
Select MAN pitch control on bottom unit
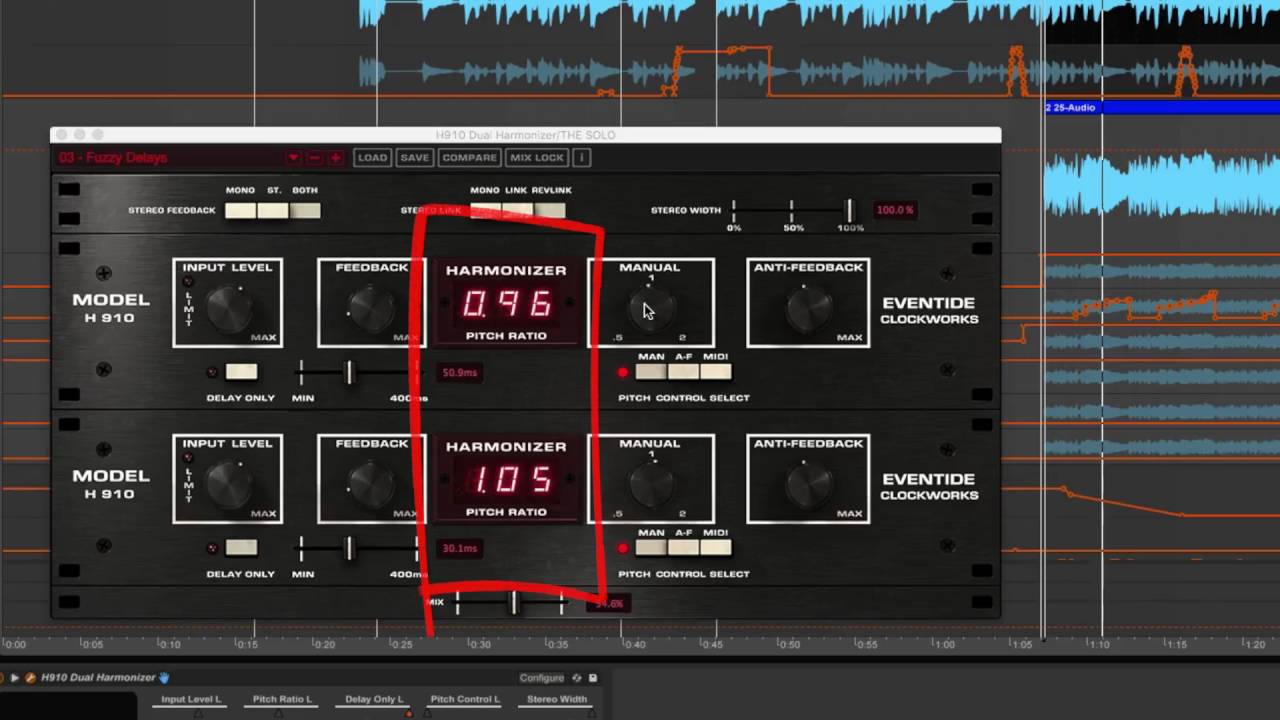coord(651,548)
